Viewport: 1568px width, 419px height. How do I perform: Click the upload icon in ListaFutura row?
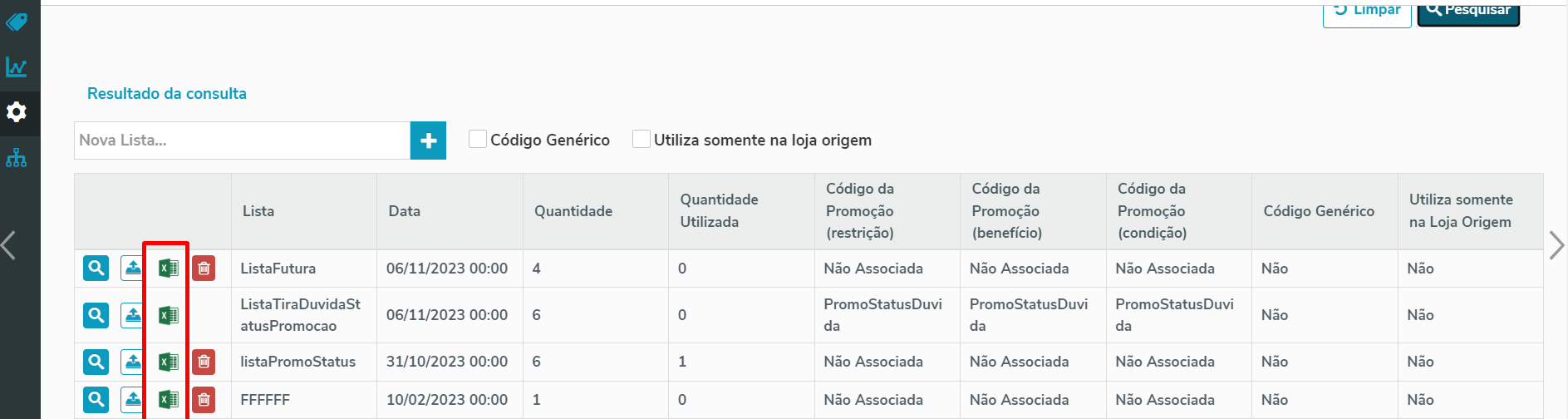click(x=132, y=269)
